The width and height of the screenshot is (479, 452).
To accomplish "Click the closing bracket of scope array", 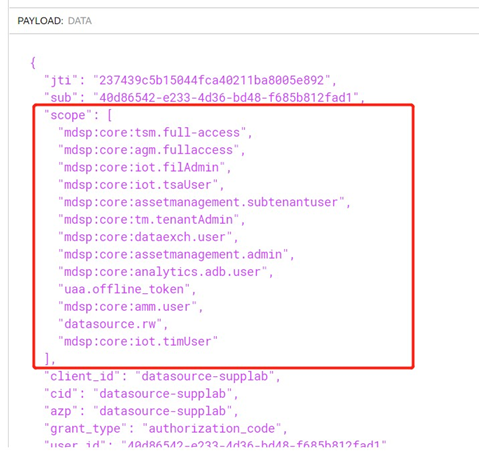I will point(50,359).
